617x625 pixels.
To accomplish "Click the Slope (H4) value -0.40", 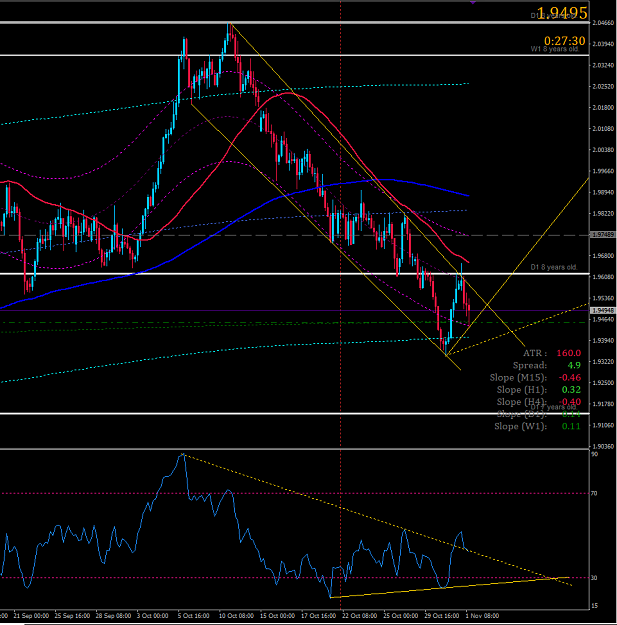I will coord(570,402).
